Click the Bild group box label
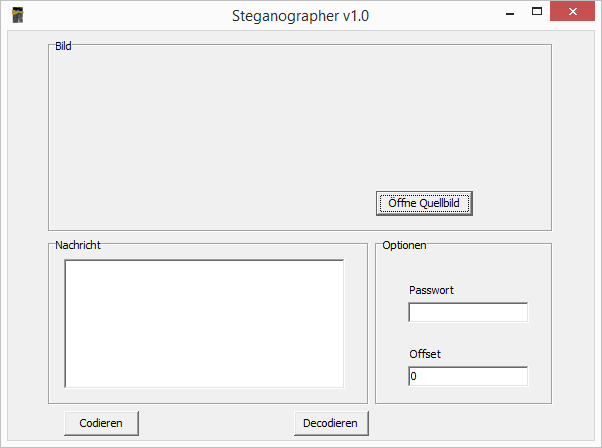This screenshot has height=448, width=602. pos(63,46)
